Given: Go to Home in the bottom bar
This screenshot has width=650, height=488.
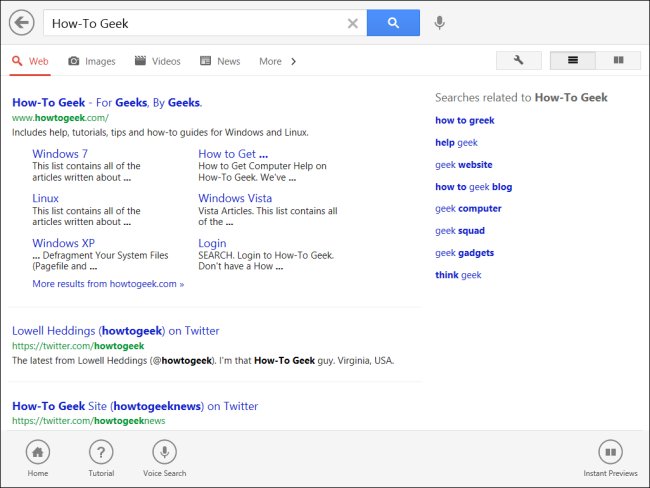Looking at the screenshot, I should (38, 458).
